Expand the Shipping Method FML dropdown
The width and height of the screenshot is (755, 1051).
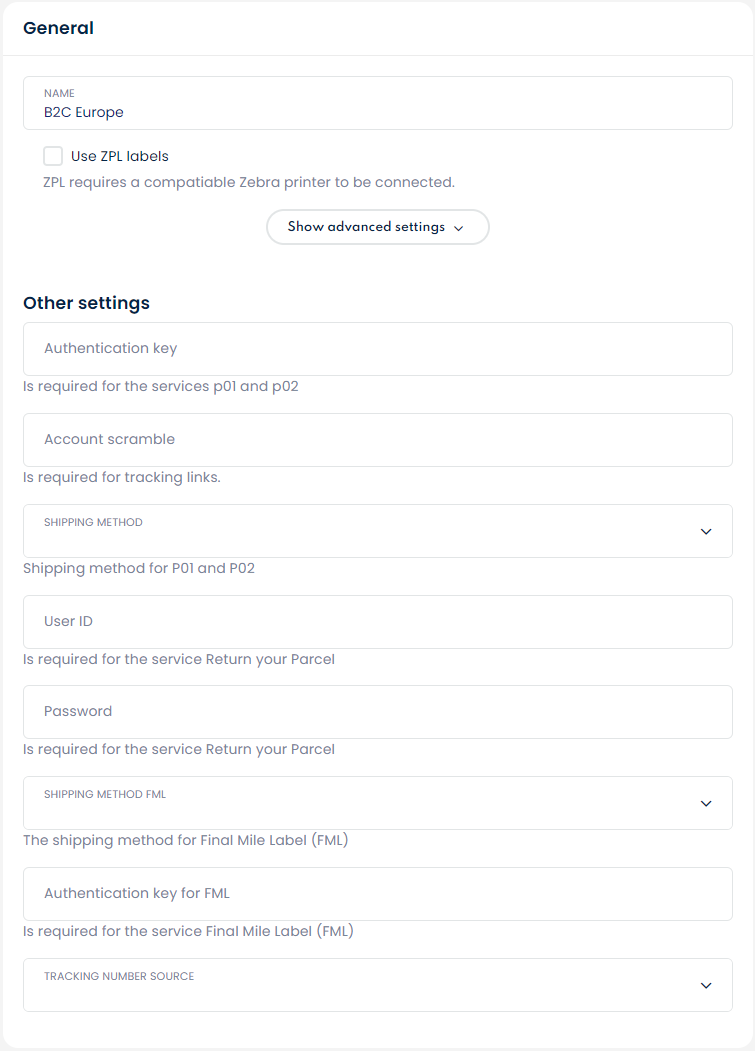pyautogui.click(x=377, y=803)
